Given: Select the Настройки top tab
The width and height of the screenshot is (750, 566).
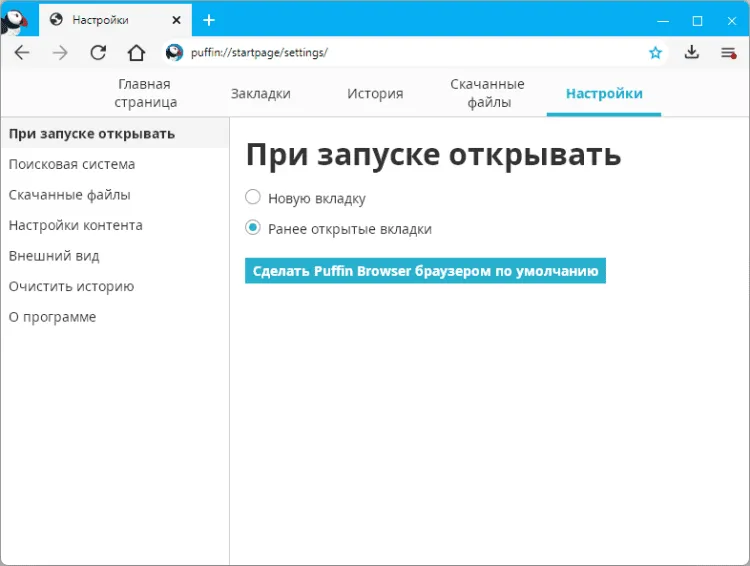Looking at the screenshot, I should [604, 93].
